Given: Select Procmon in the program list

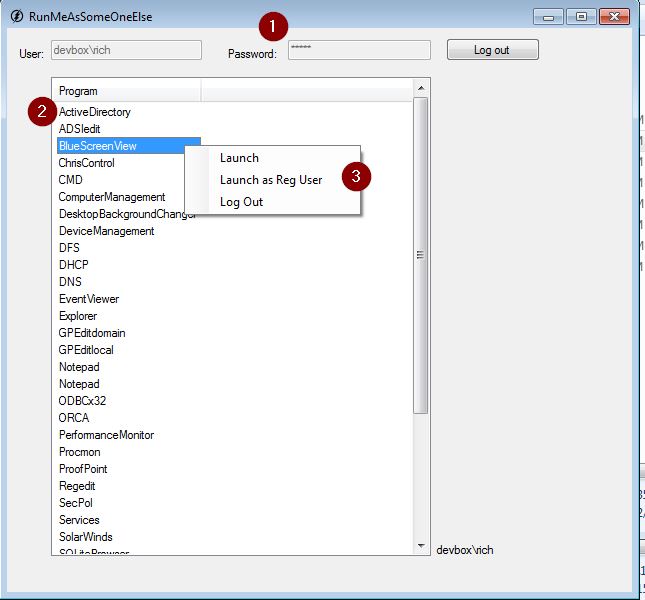Looking at the screenshot, I should (x=79, y=452).
